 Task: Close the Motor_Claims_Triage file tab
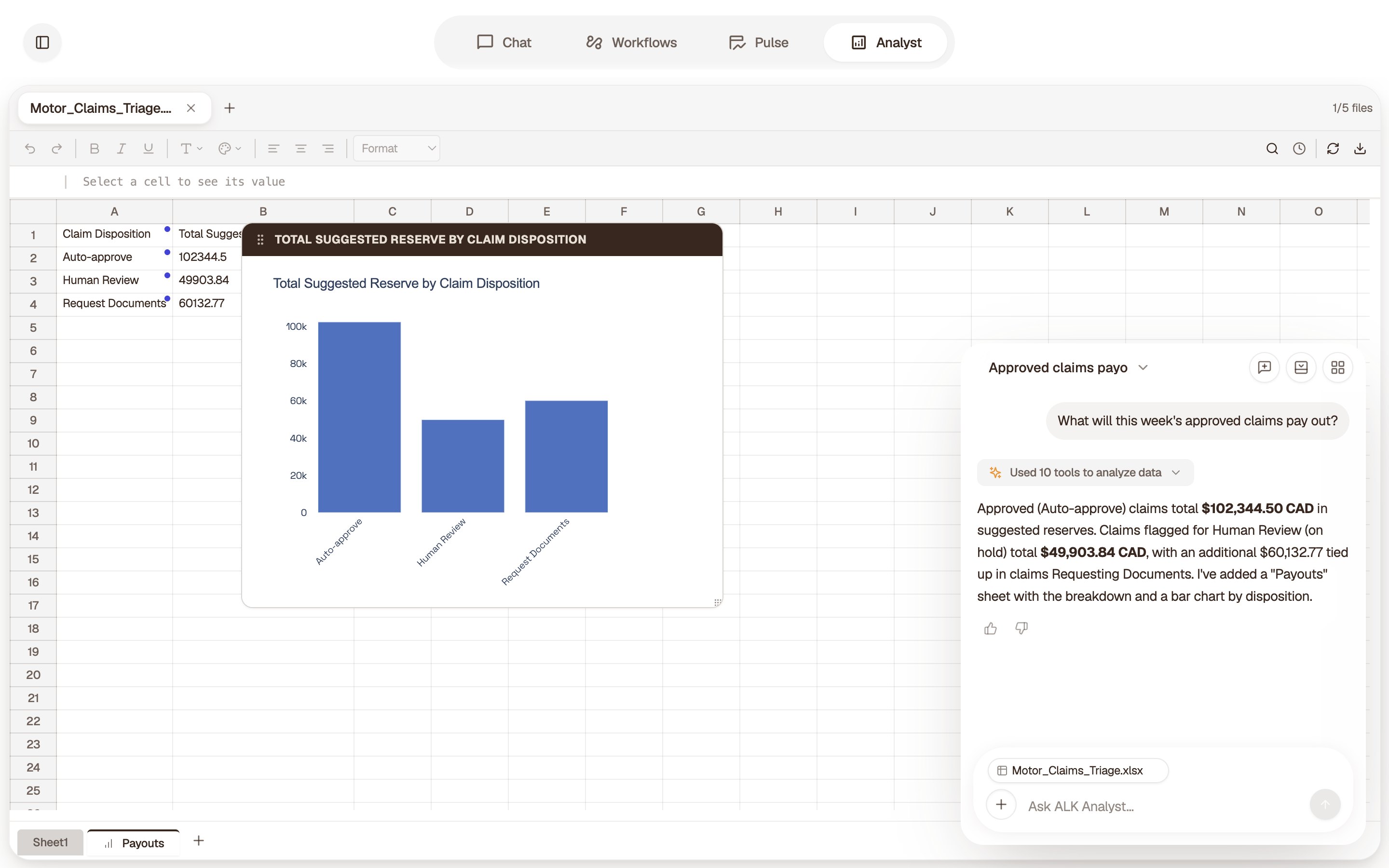click(191, 108)
